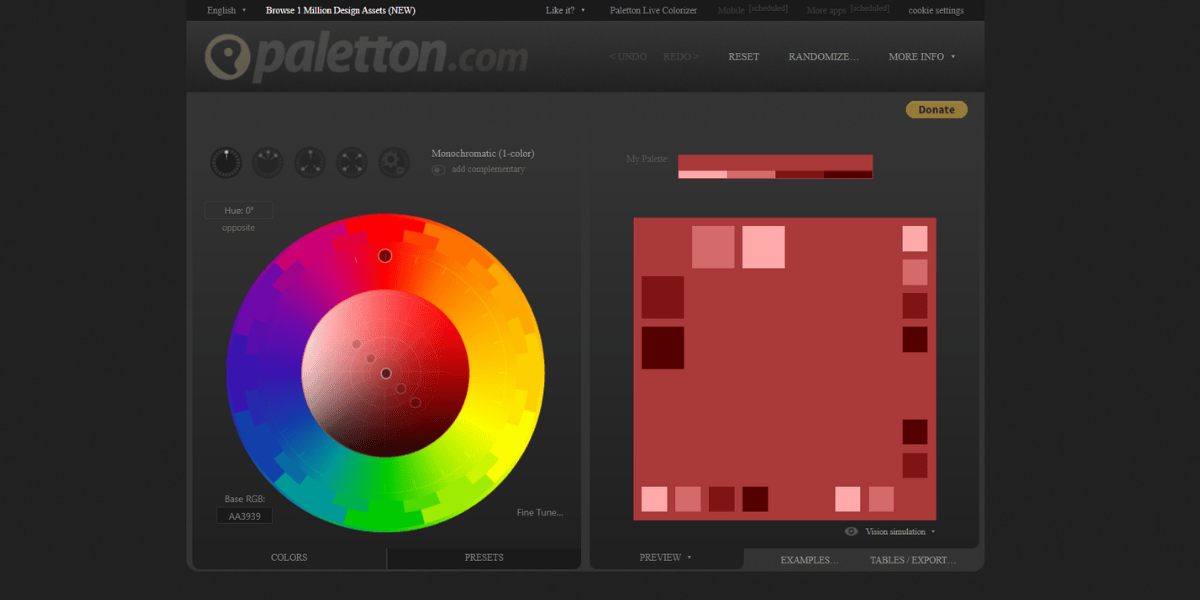1200x600 pixels.
Task: Click the small darkest square at the bottom-left row's end
Action: [x=755, y=499]
